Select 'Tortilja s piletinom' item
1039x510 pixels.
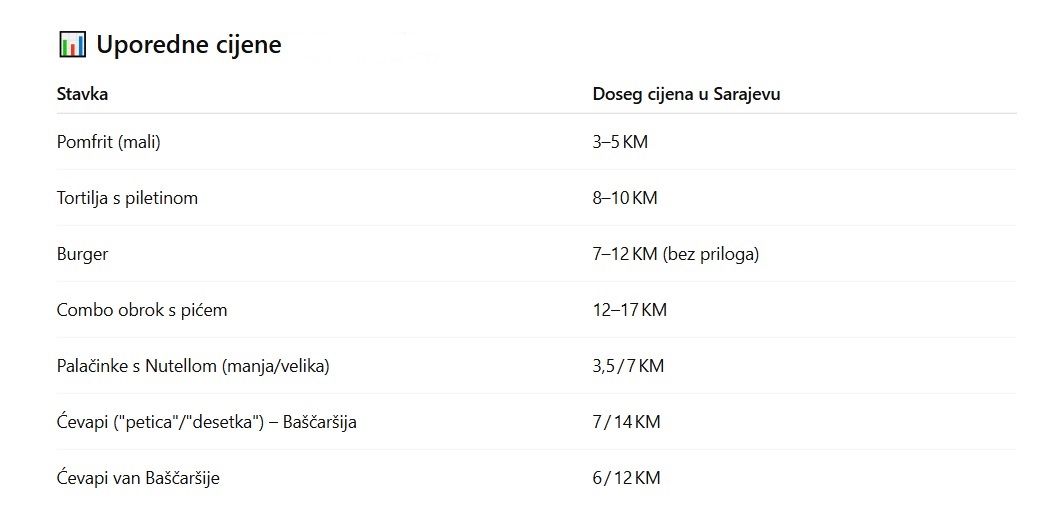pos(127,198)
